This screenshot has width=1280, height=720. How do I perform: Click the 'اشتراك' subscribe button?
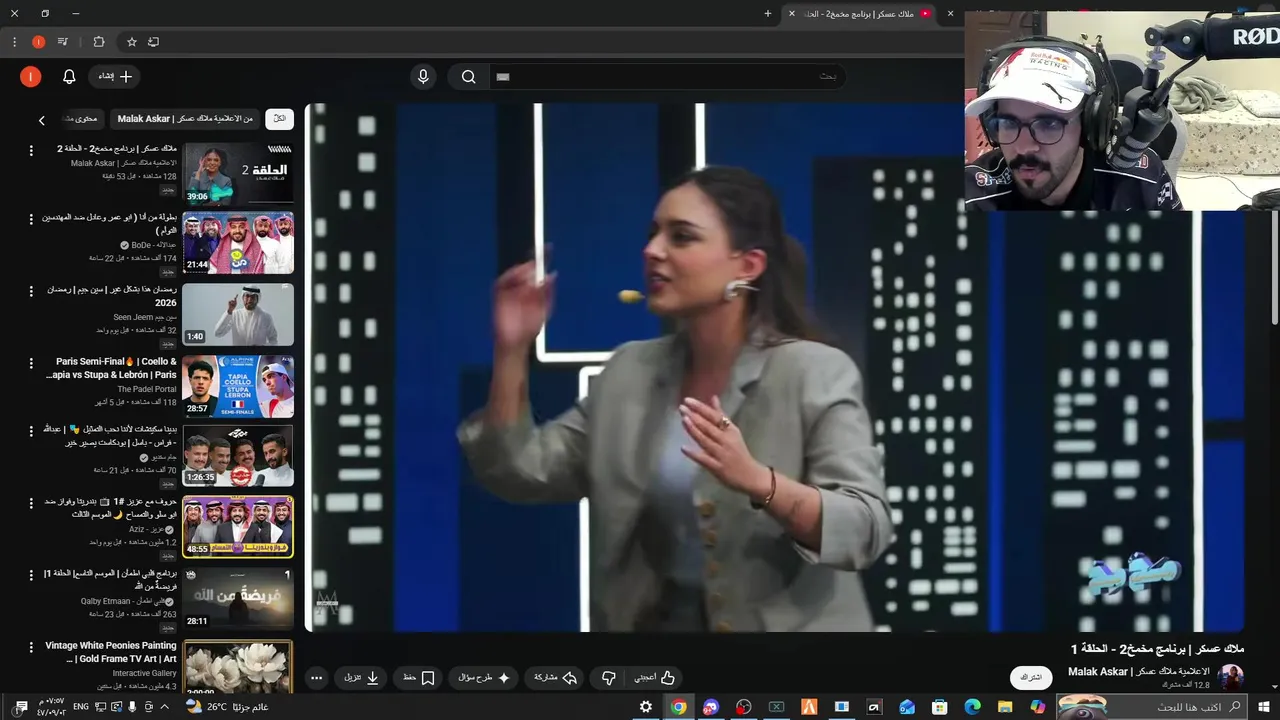(1031, 677)
